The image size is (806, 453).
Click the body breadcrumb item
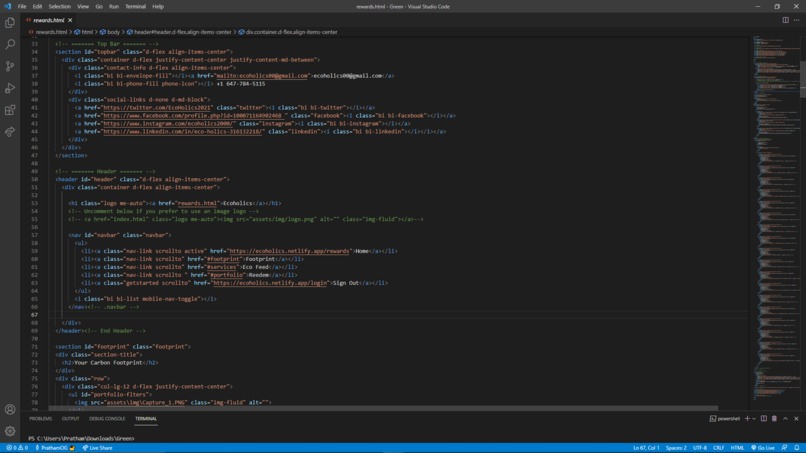pyautogui.click(x=113, y=32)
